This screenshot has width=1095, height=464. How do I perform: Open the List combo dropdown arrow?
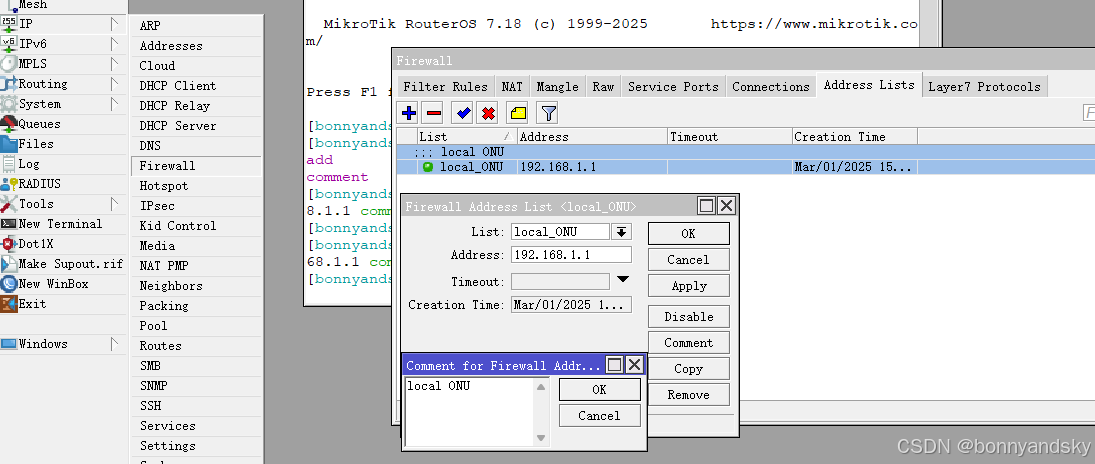coord(621,232)
